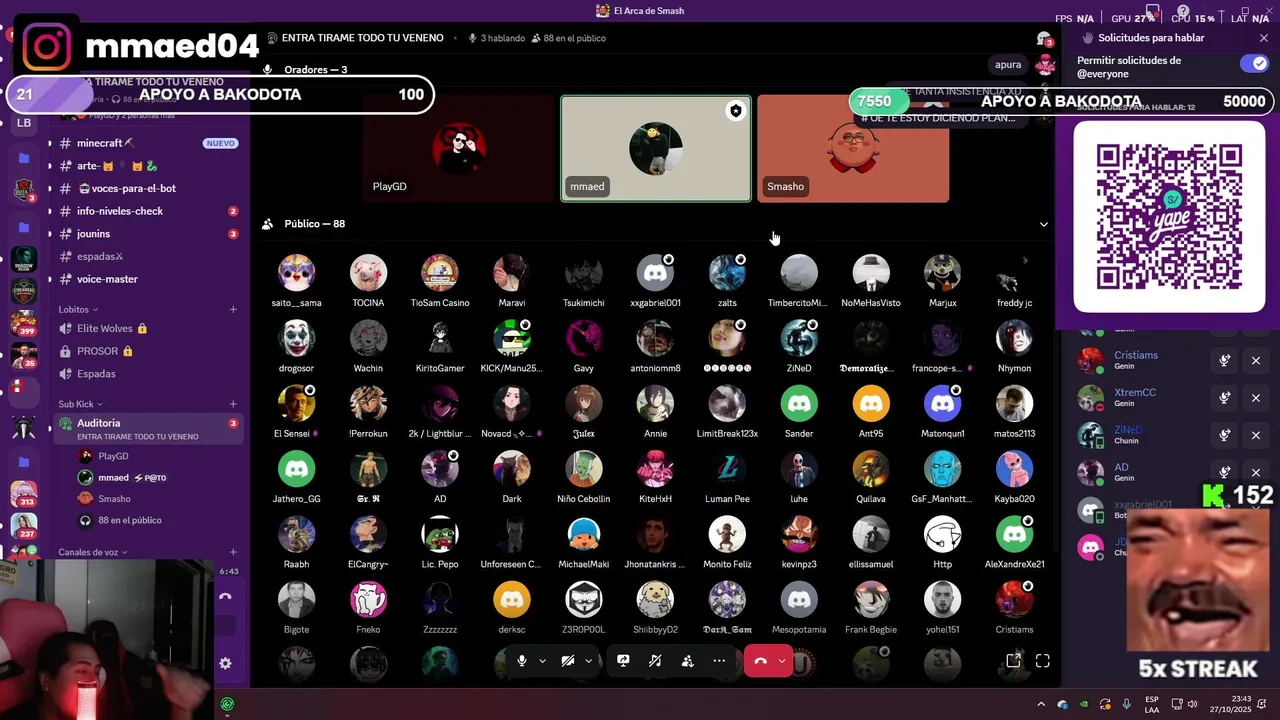This screenshot has height=720, width=1280.
Task: Join the PROSOR locked channel
Action: point(148,351)
